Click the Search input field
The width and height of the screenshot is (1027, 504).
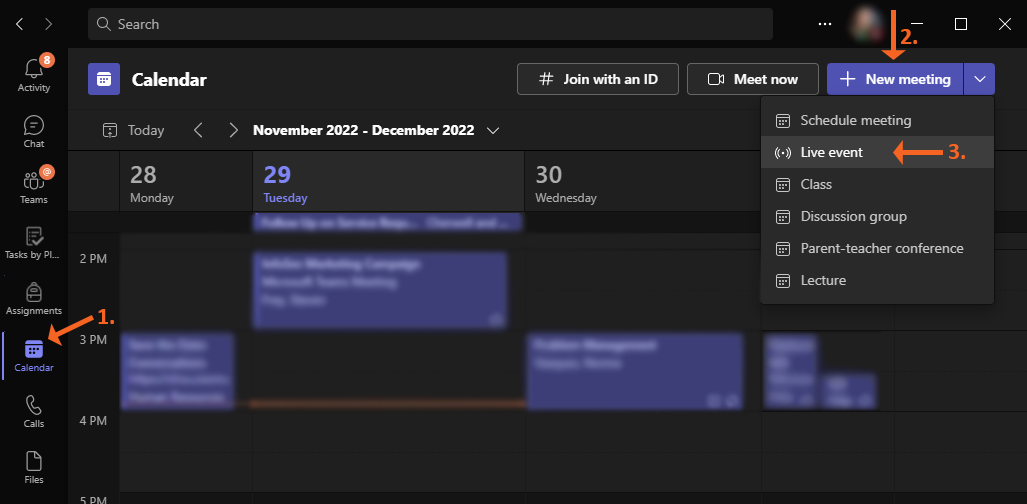430,24
